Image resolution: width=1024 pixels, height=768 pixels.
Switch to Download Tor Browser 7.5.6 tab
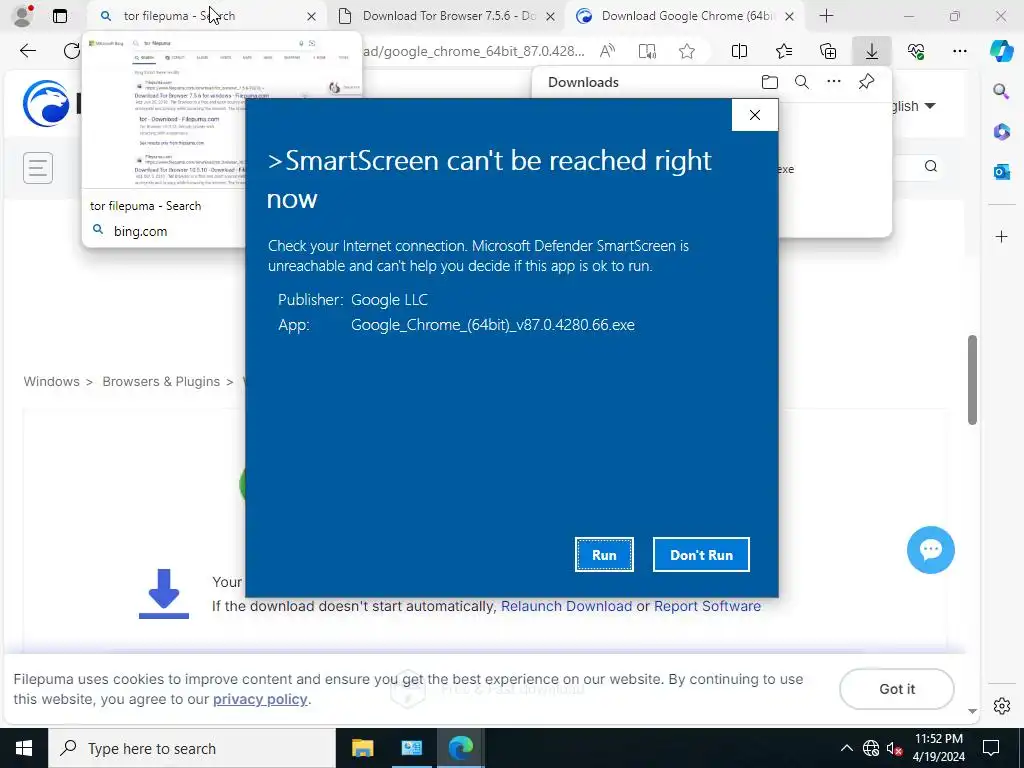pos(449,16)
